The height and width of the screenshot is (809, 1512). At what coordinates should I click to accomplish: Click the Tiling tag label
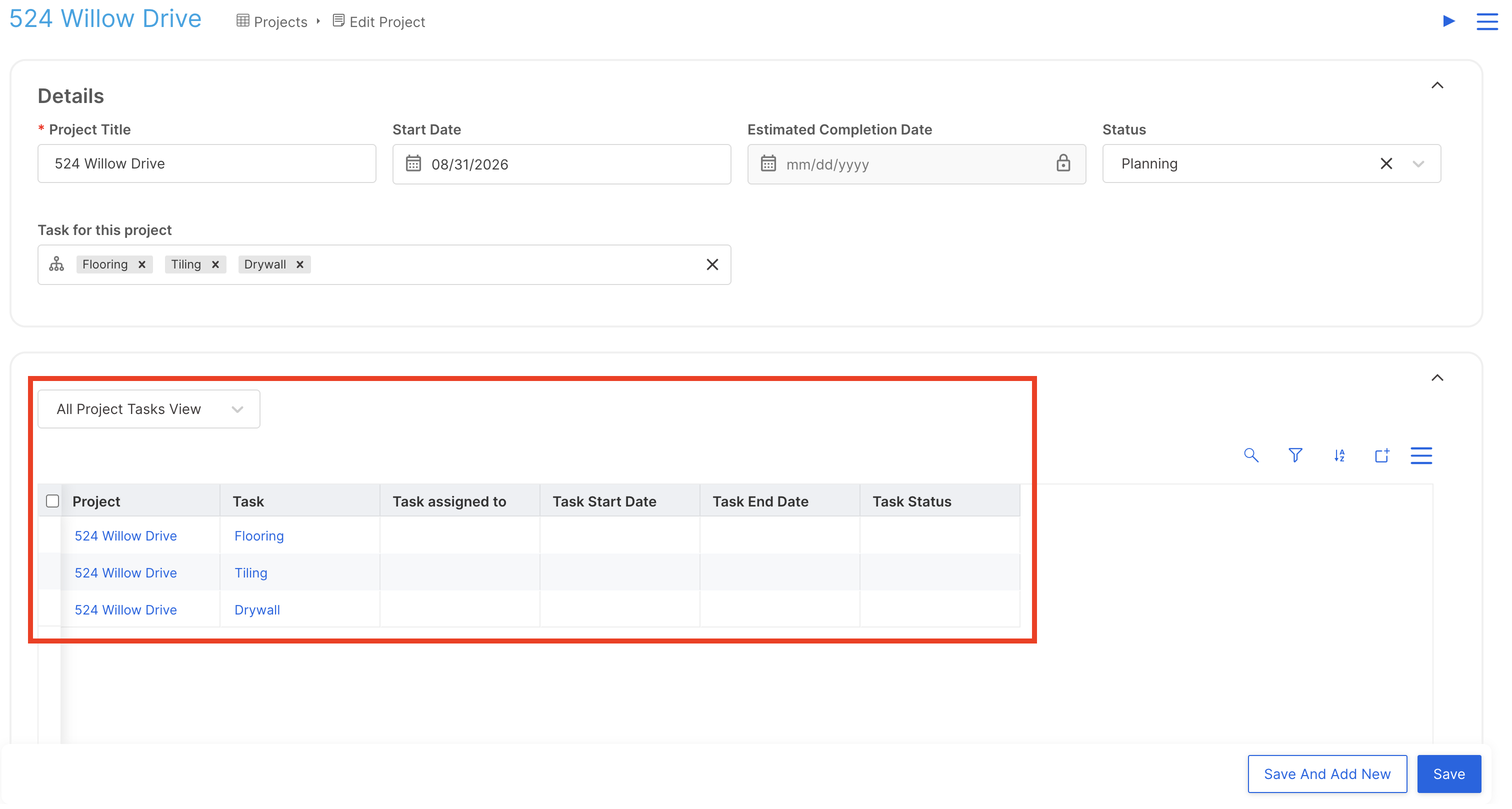click(x=186, y=264)
